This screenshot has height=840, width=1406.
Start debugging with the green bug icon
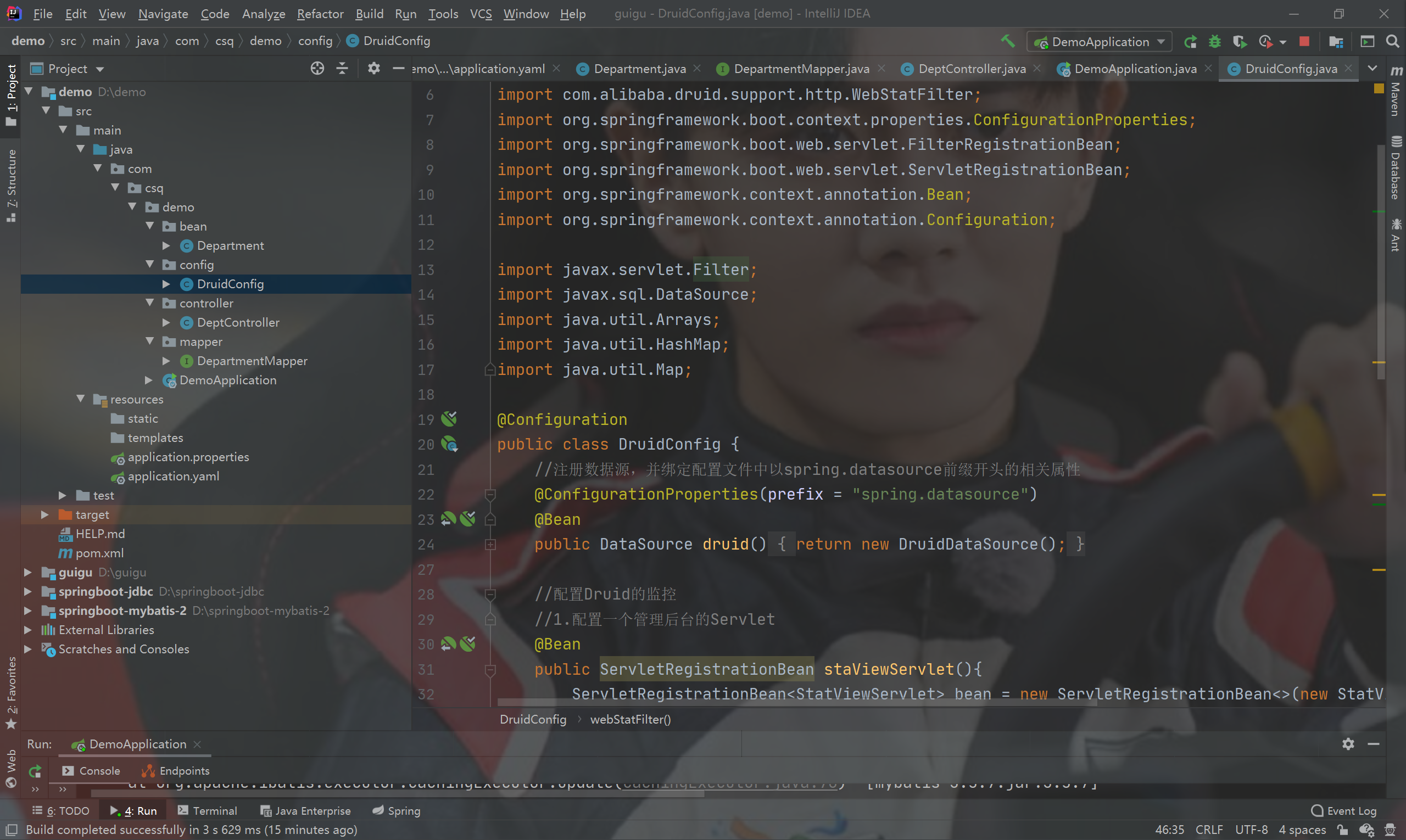pos(1215,41)
